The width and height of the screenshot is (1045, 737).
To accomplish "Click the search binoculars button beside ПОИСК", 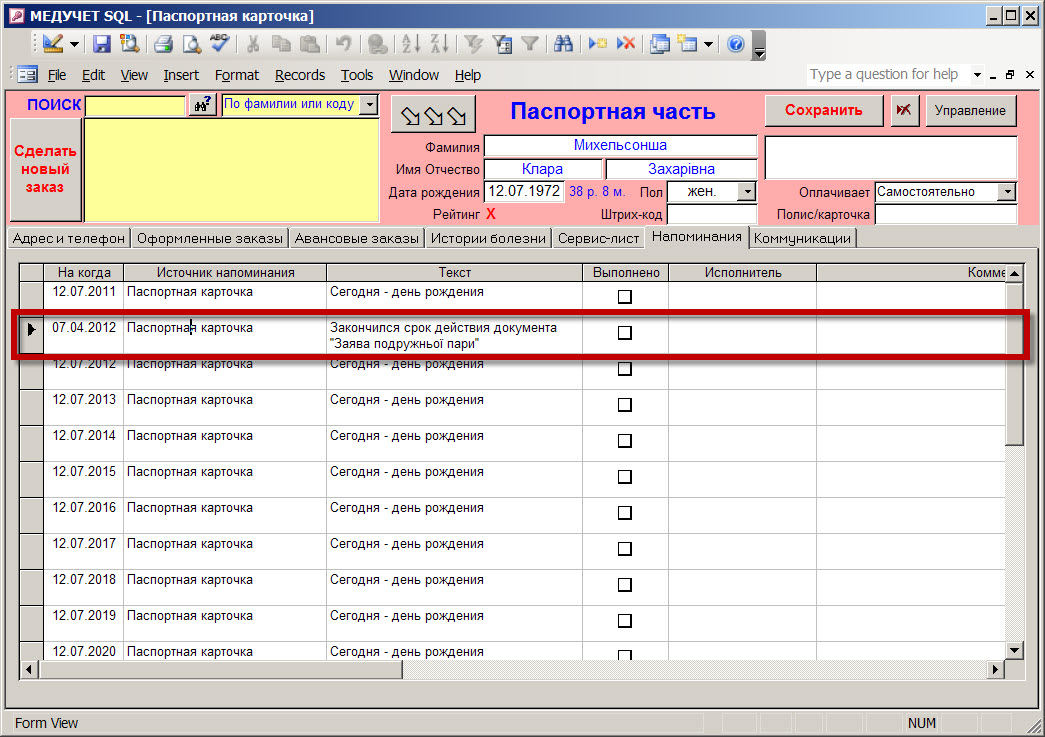I will [x=203, y=104].
